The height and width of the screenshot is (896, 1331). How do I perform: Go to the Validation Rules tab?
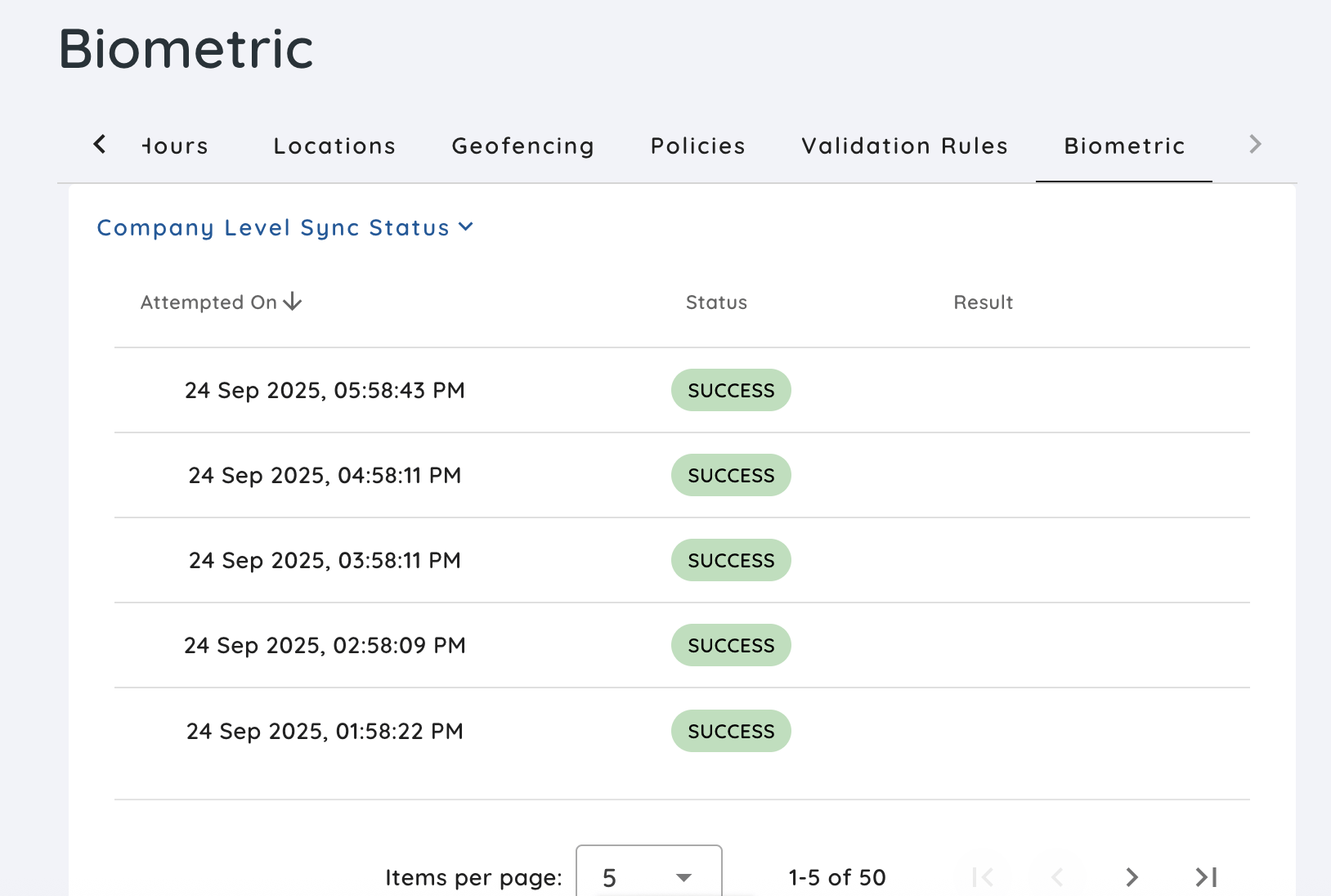click(904, 146)
